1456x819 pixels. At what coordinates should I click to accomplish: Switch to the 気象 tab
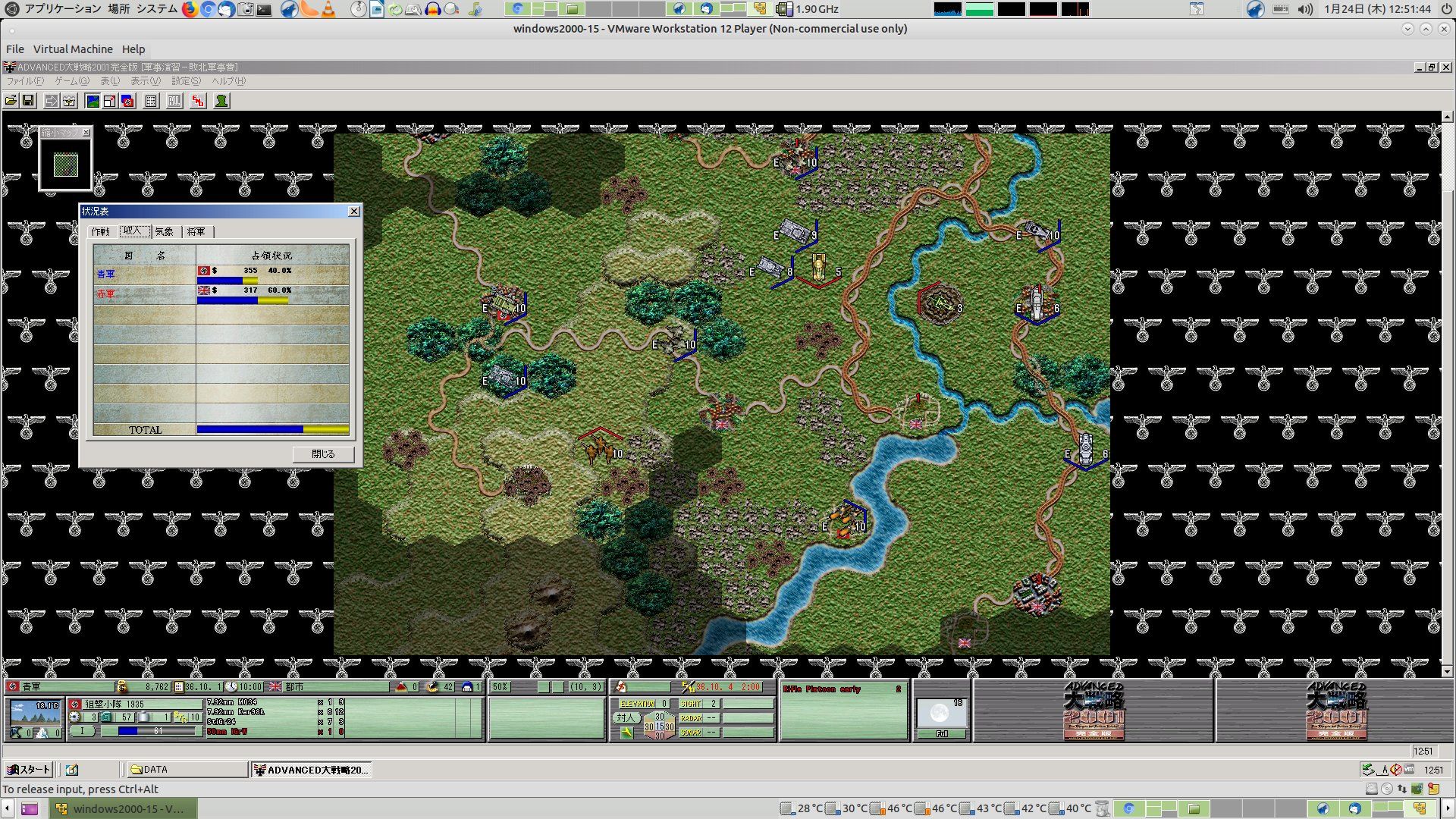click(165, 231)
